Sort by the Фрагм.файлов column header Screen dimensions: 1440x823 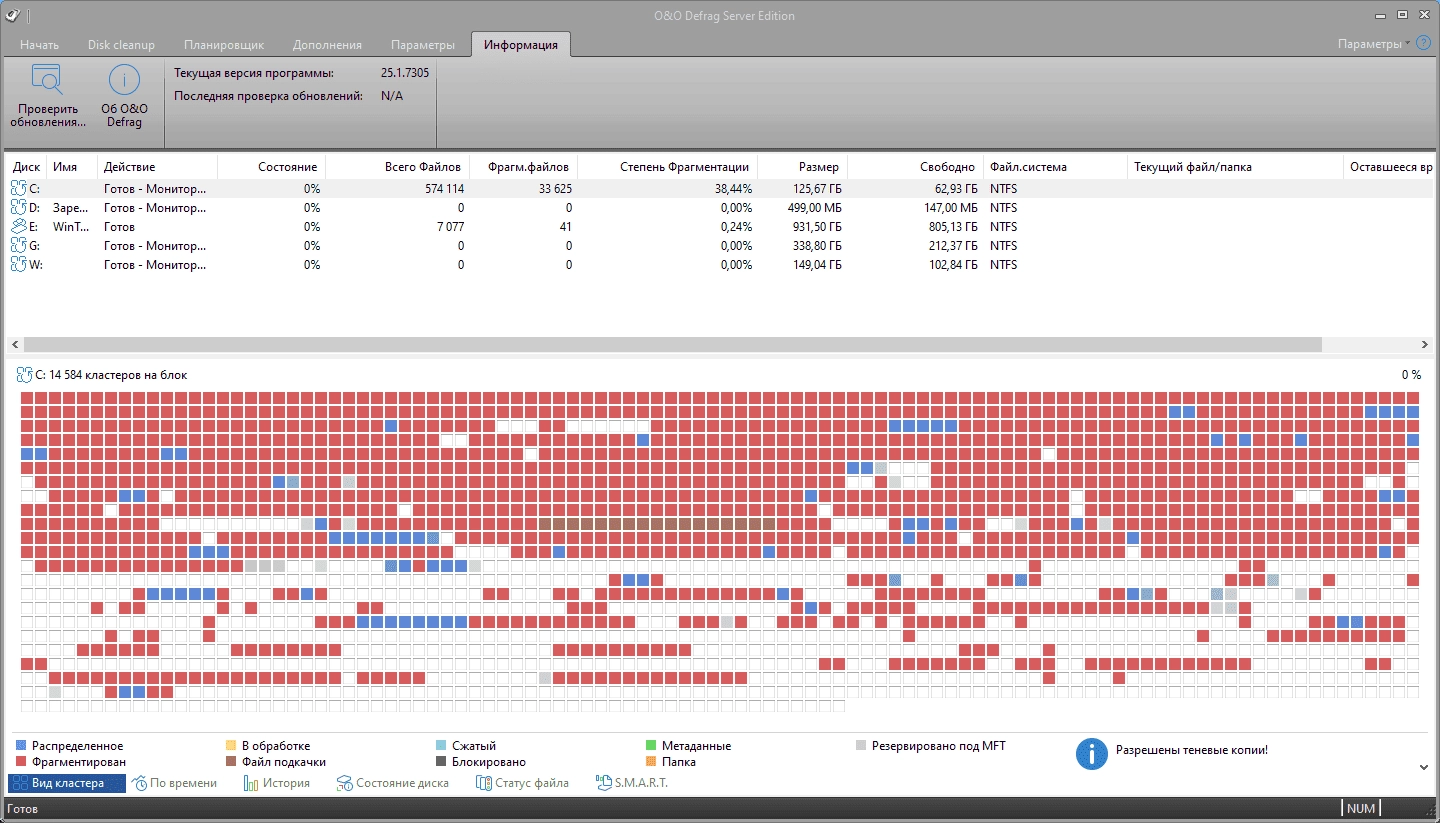point(523,167)
